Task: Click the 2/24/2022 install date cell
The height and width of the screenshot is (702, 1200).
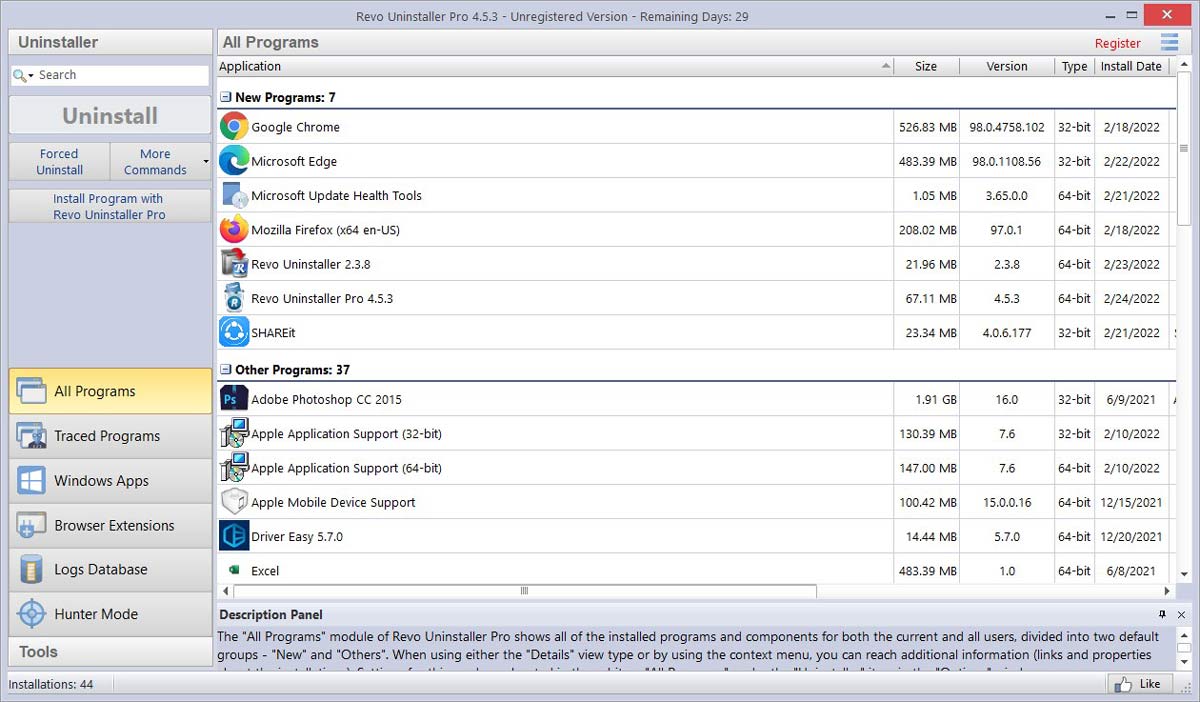Action: coord(1131,298)
